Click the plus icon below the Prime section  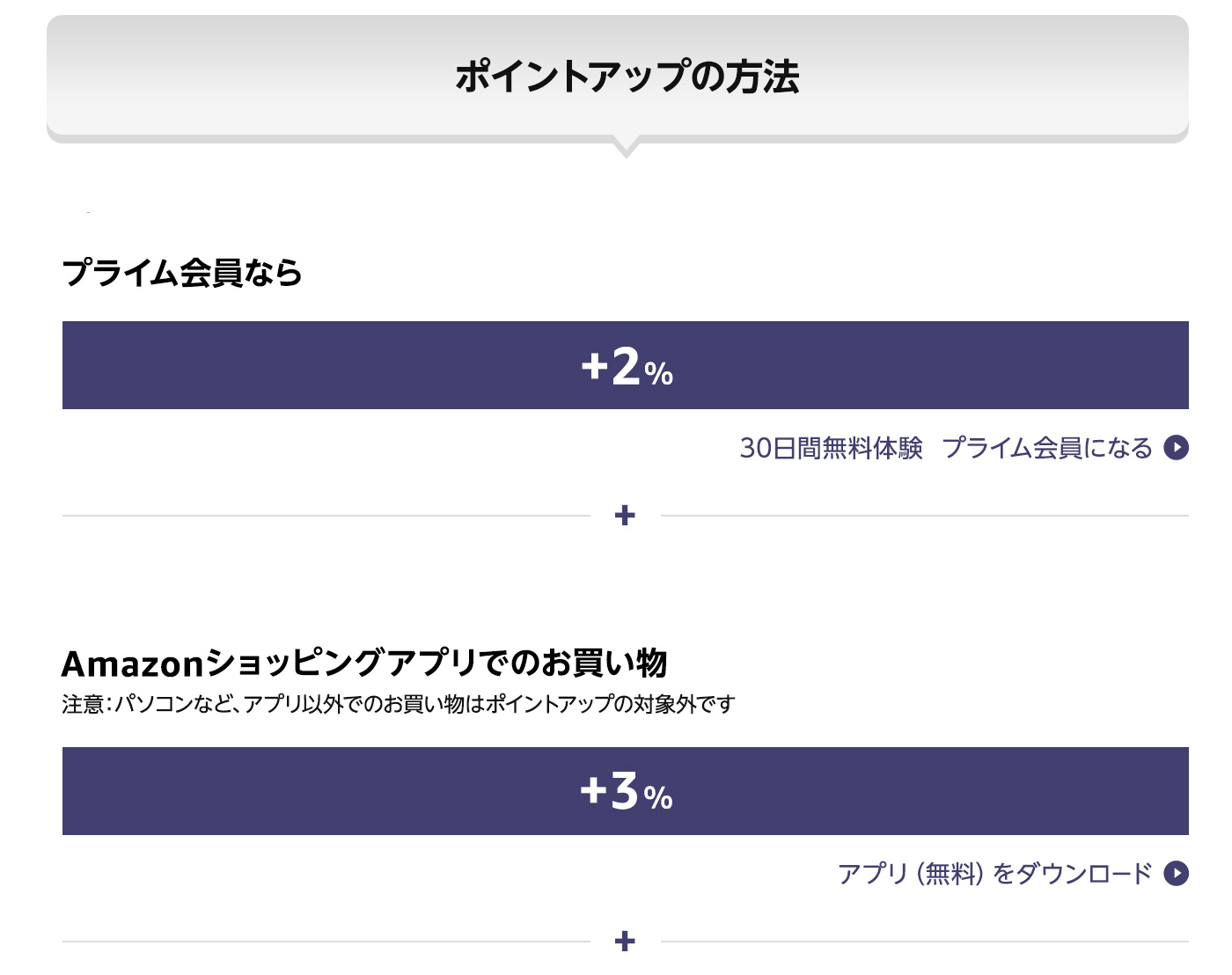pos(625,516)
